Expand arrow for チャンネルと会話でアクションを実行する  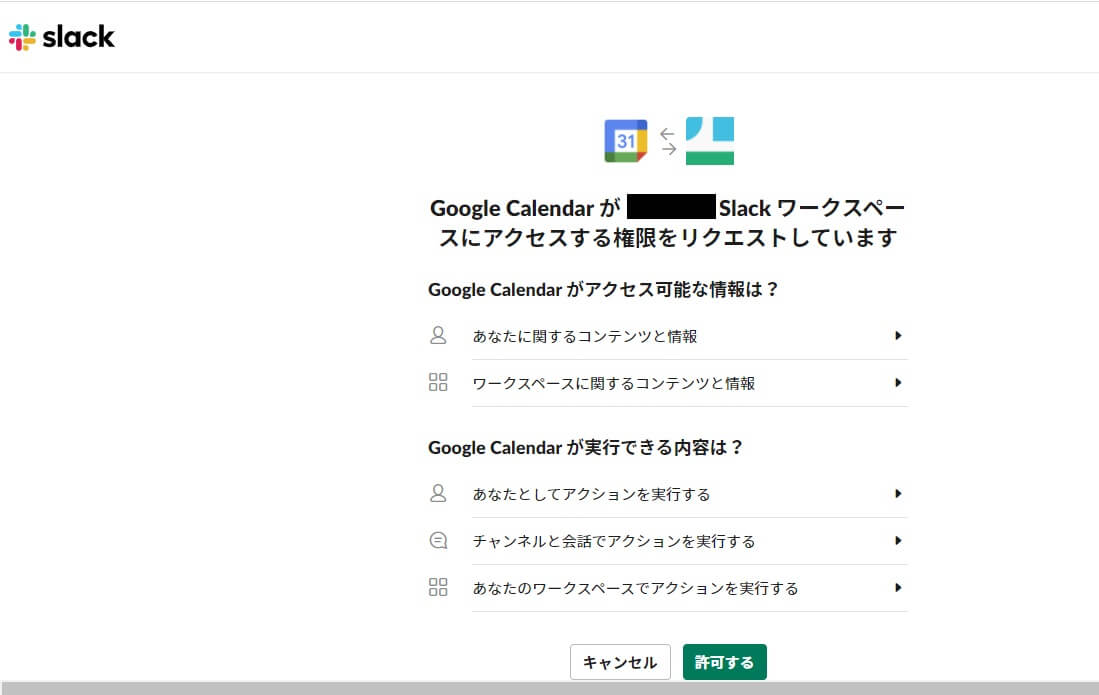click(898, 540)
